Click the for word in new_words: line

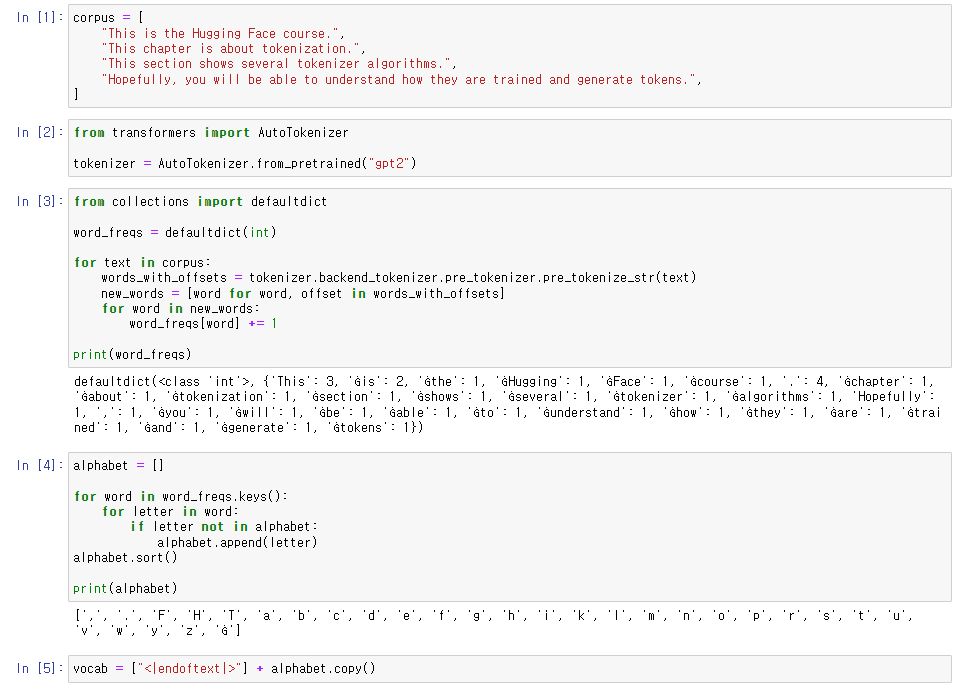pyautogui.click(x=181, y=309)
